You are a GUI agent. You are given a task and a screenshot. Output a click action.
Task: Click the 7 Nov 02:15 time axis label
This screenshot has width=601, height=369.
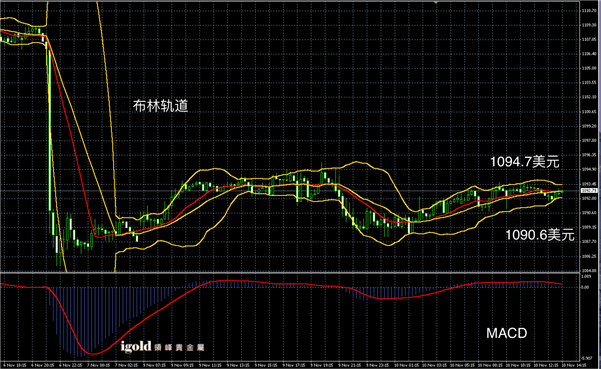(x=126, y=365)
